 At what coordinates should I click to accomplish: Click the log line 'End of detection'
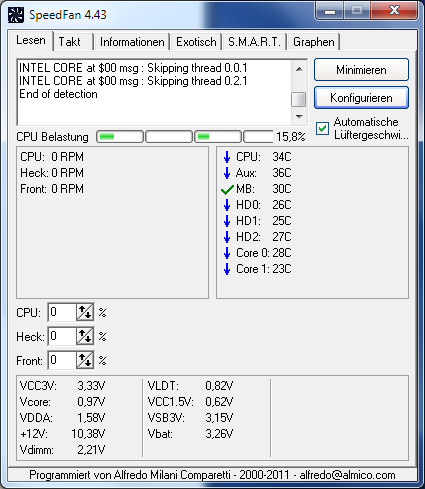pyautogui.click(x=58, y=94)
